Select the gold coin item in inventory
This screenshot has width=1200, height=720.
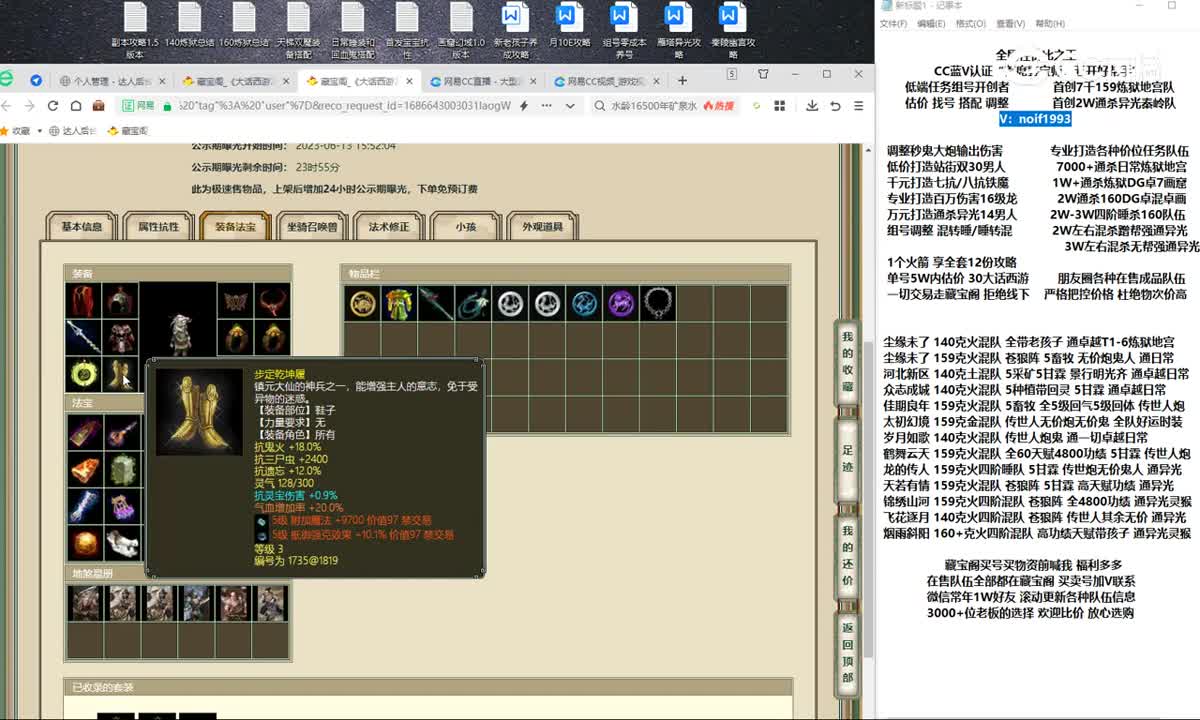(x=361, y=304)
